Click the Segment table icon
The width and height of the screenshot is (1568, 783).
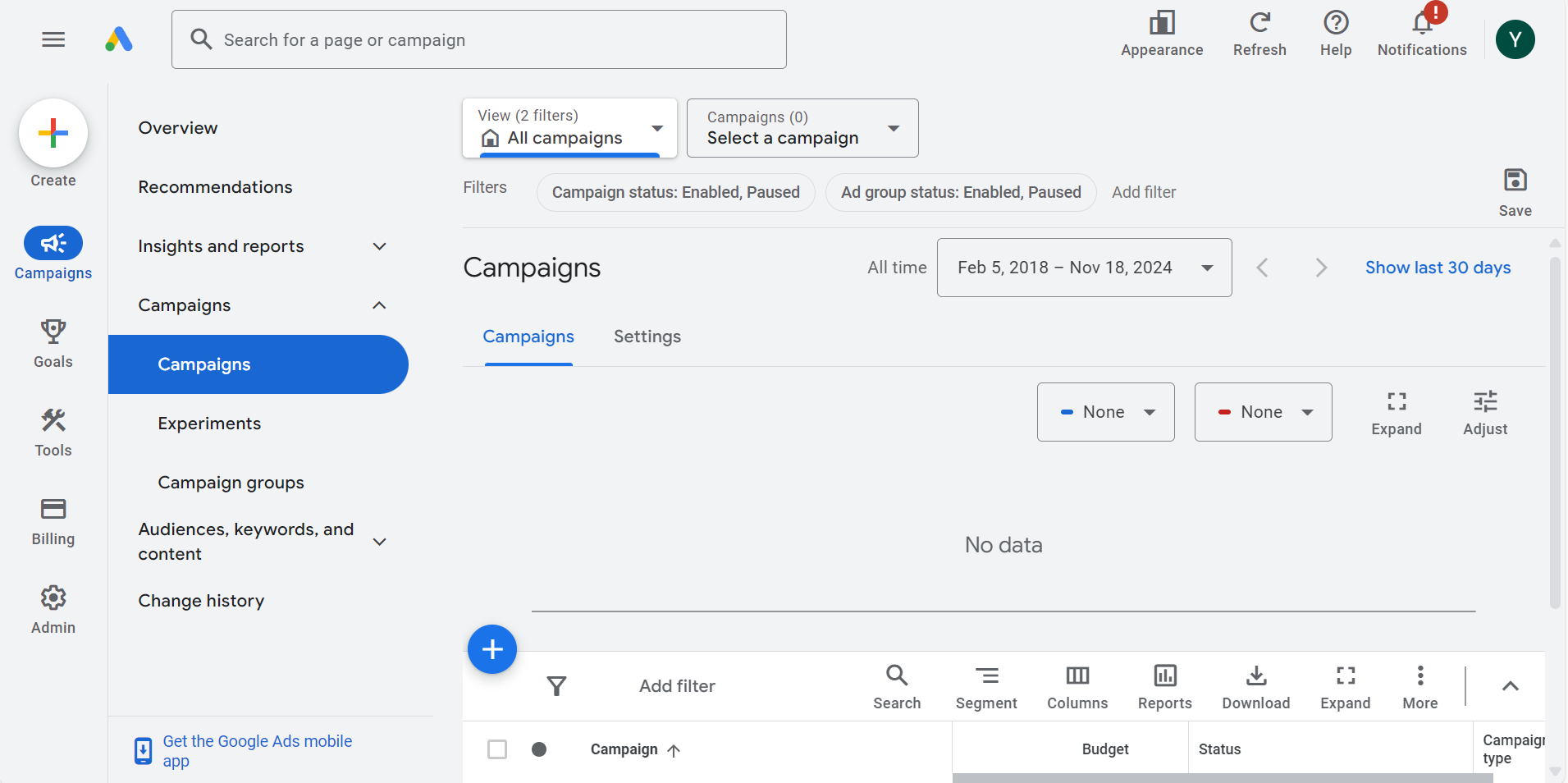point(986,676)
